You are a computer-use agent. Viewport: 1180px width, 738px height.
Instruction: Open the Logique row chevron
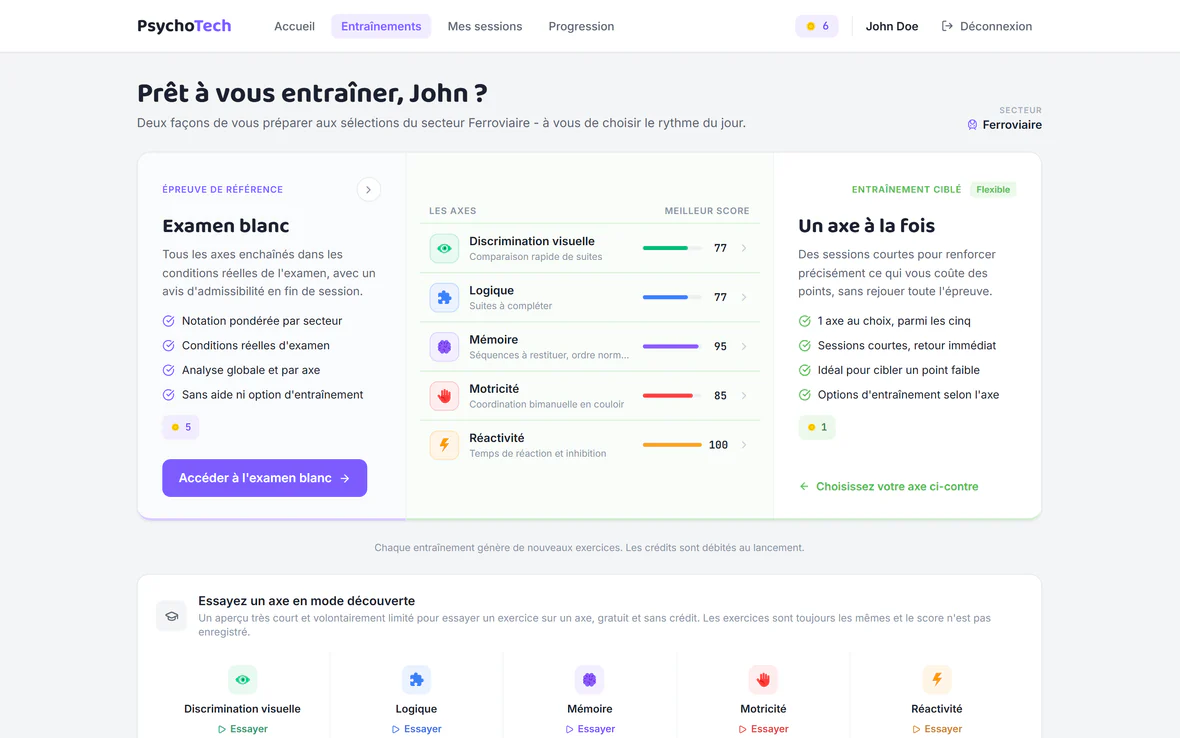(x=744, y=297)
